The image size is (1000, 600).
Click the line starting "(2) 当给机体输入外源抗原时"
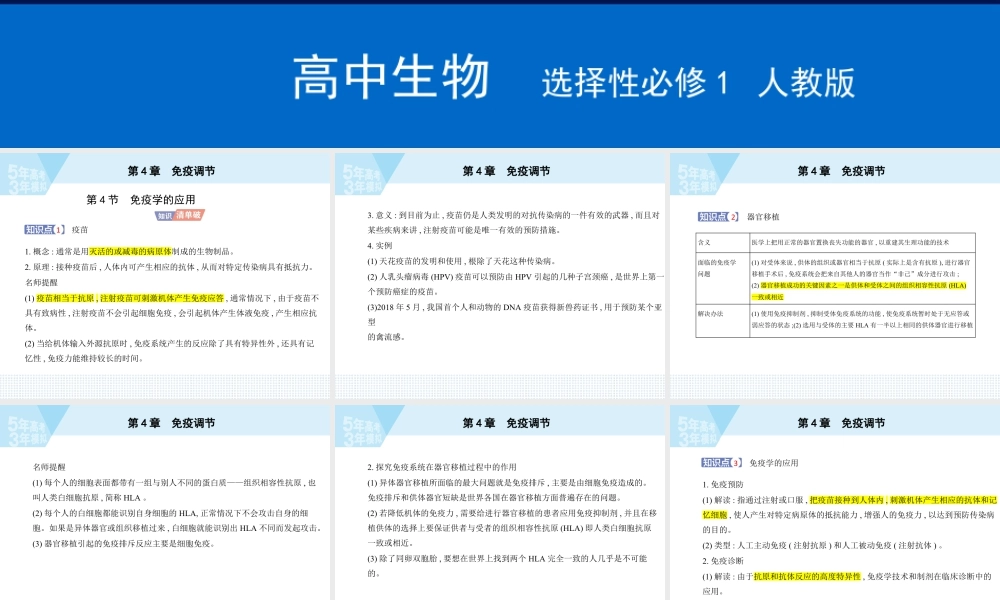point(169,344)
